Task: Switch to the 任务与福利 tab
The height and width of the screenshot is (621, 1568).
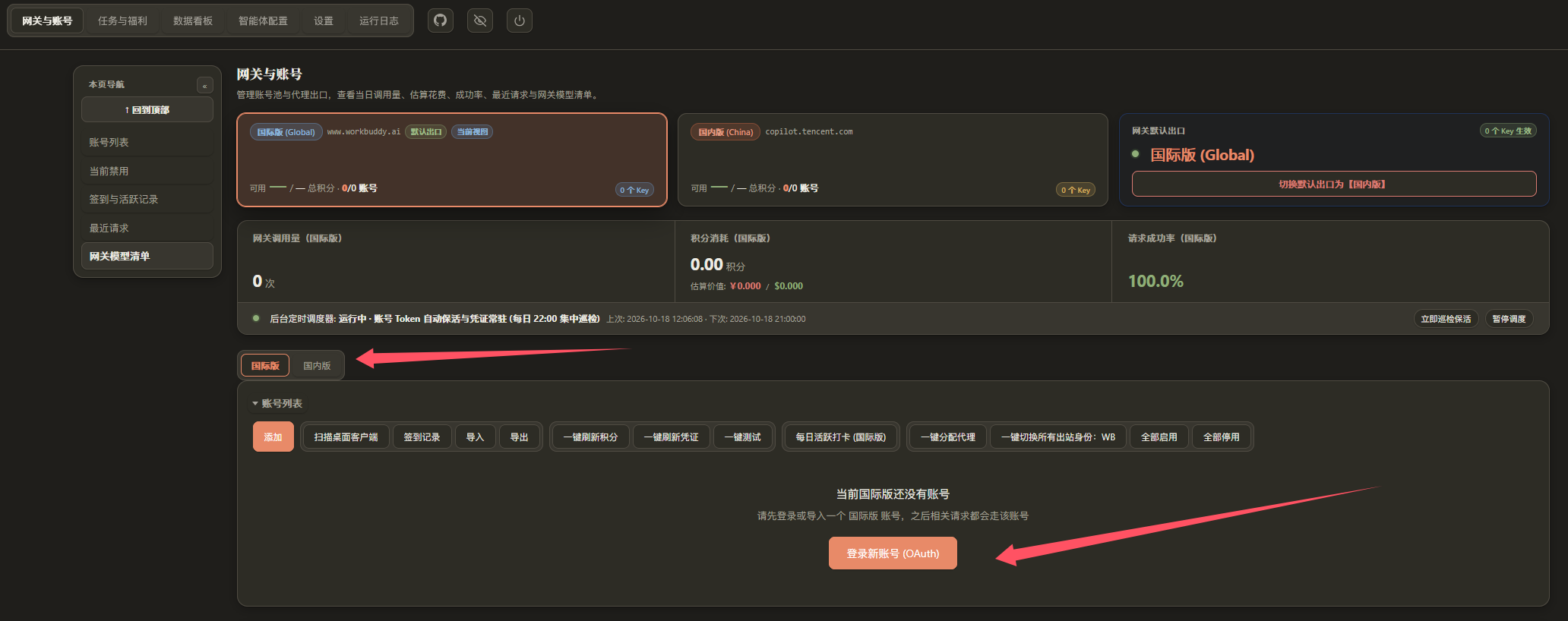Action: click(x=122, y=20)
